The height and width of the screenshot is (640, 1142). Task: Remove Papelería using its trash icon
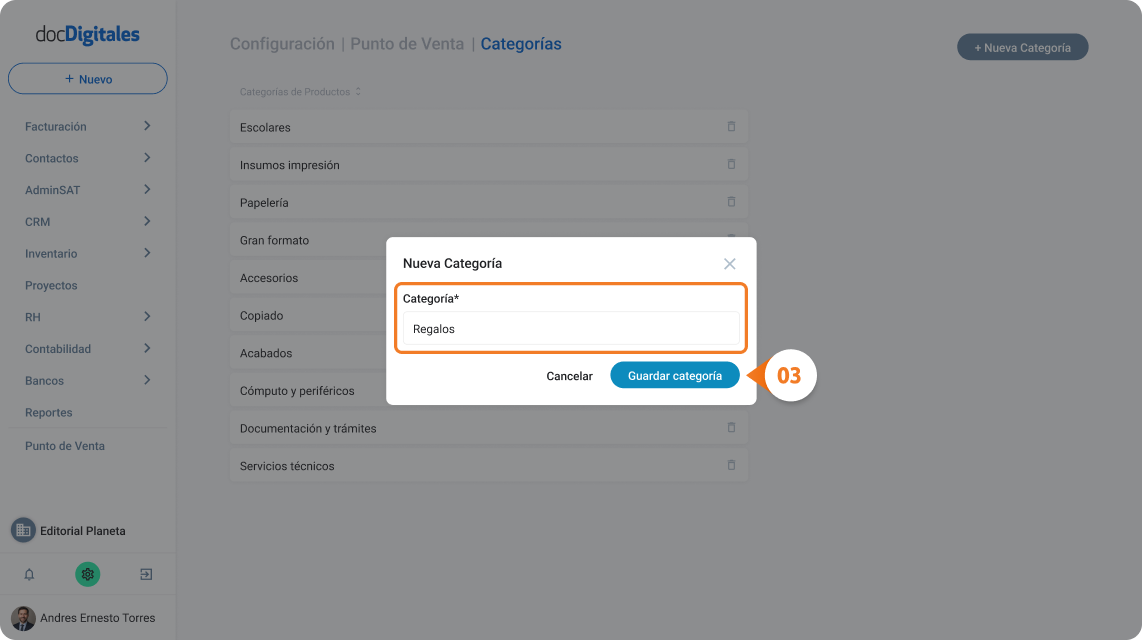(x=731, y=202)
